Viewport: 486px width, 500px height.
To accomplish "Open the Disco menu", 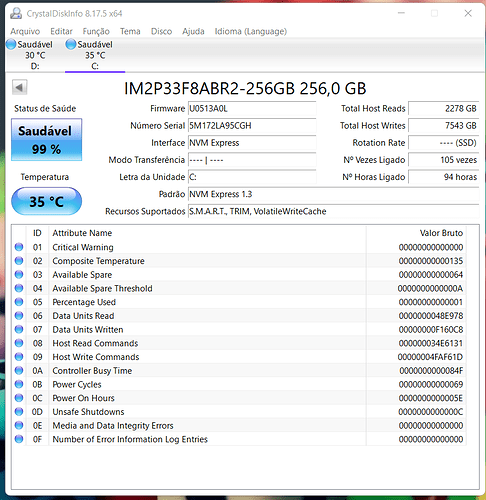I will click(161, 31).
